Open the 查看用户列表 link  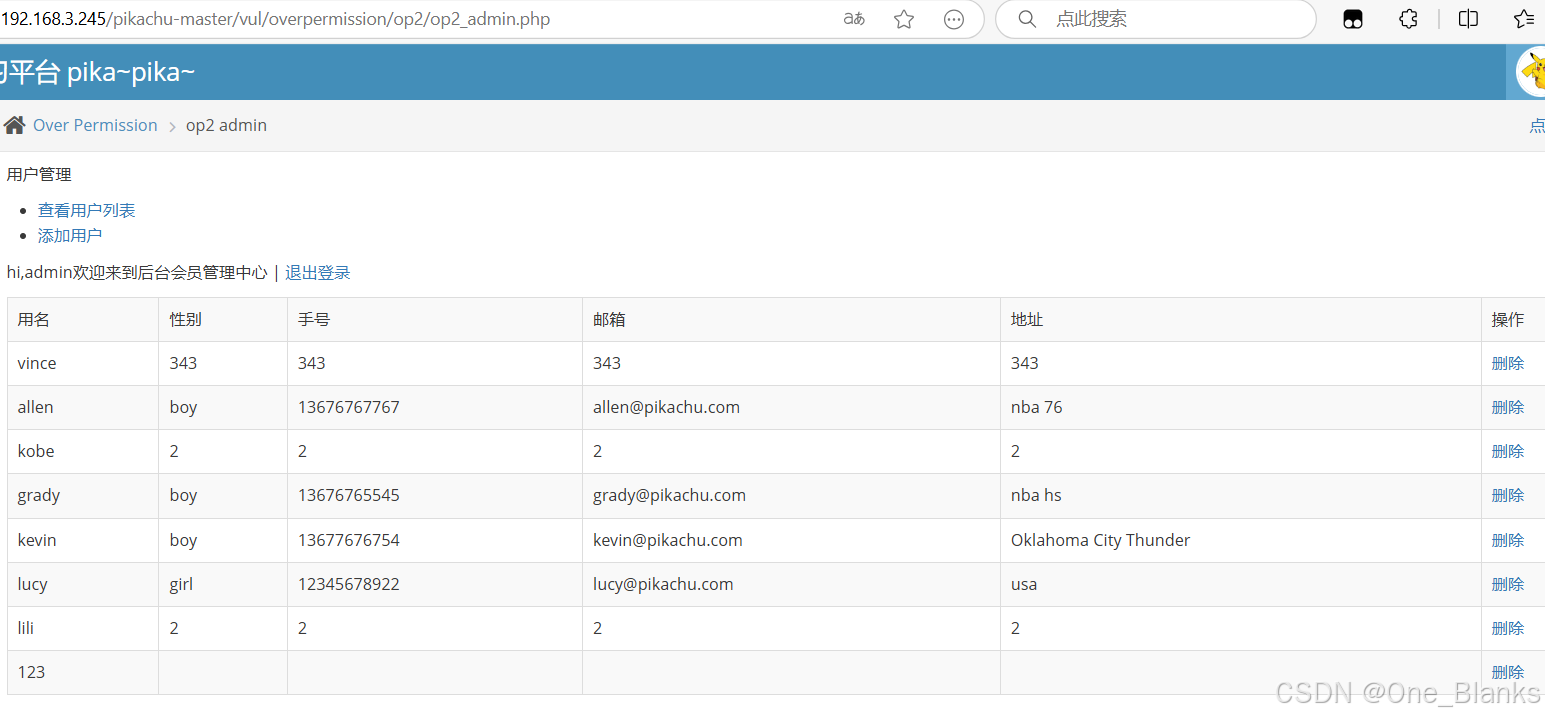point(86,210)
